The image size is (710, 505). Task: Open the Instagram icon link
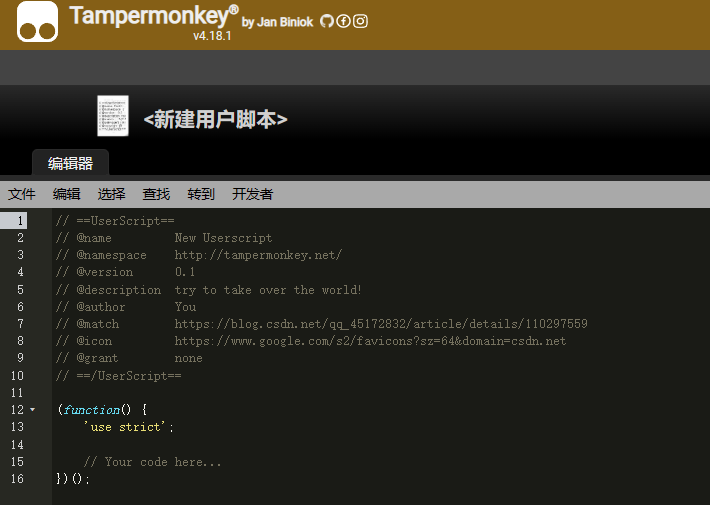360,21
